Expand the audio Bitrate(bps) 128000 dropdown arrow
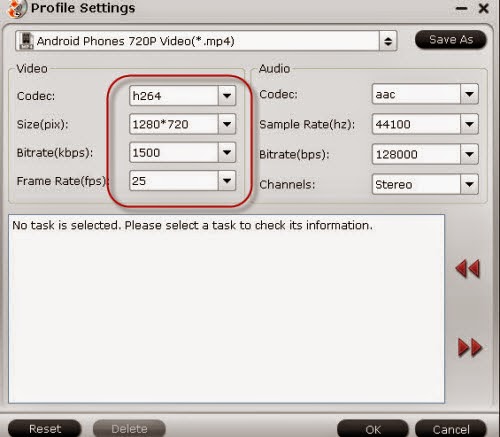Viewport: 500px width, 437px height. pyautogui.click(x=469, y=154)
